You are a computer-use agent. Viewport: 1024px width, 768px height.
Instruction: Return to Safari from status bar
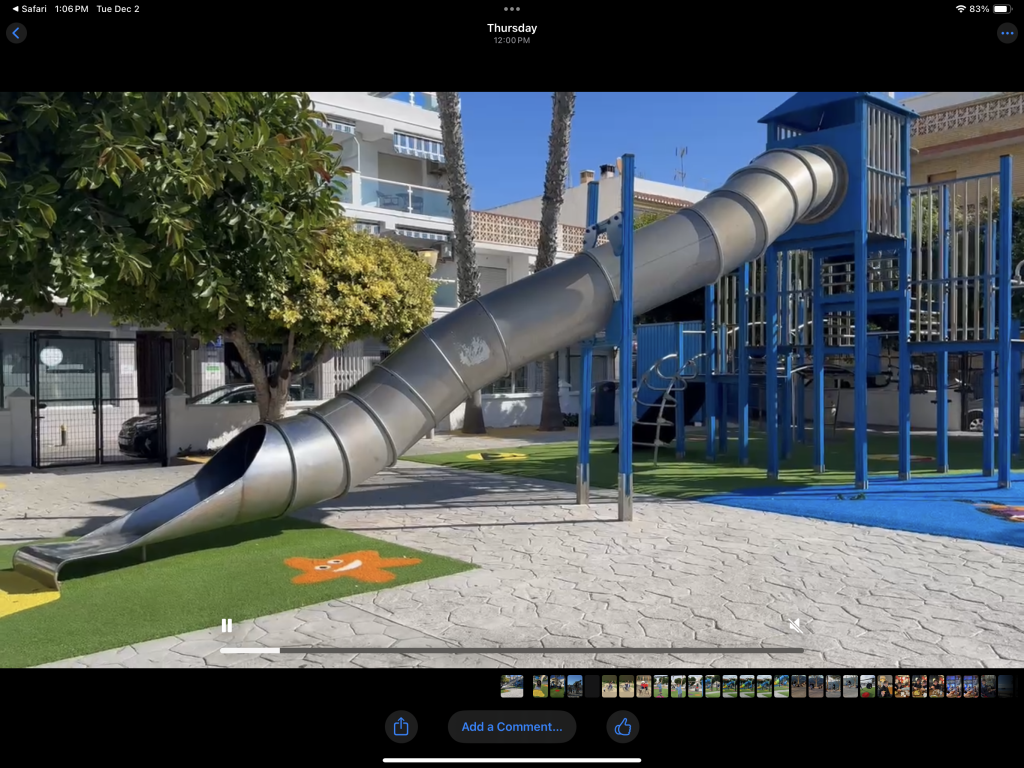click(28, 9)
